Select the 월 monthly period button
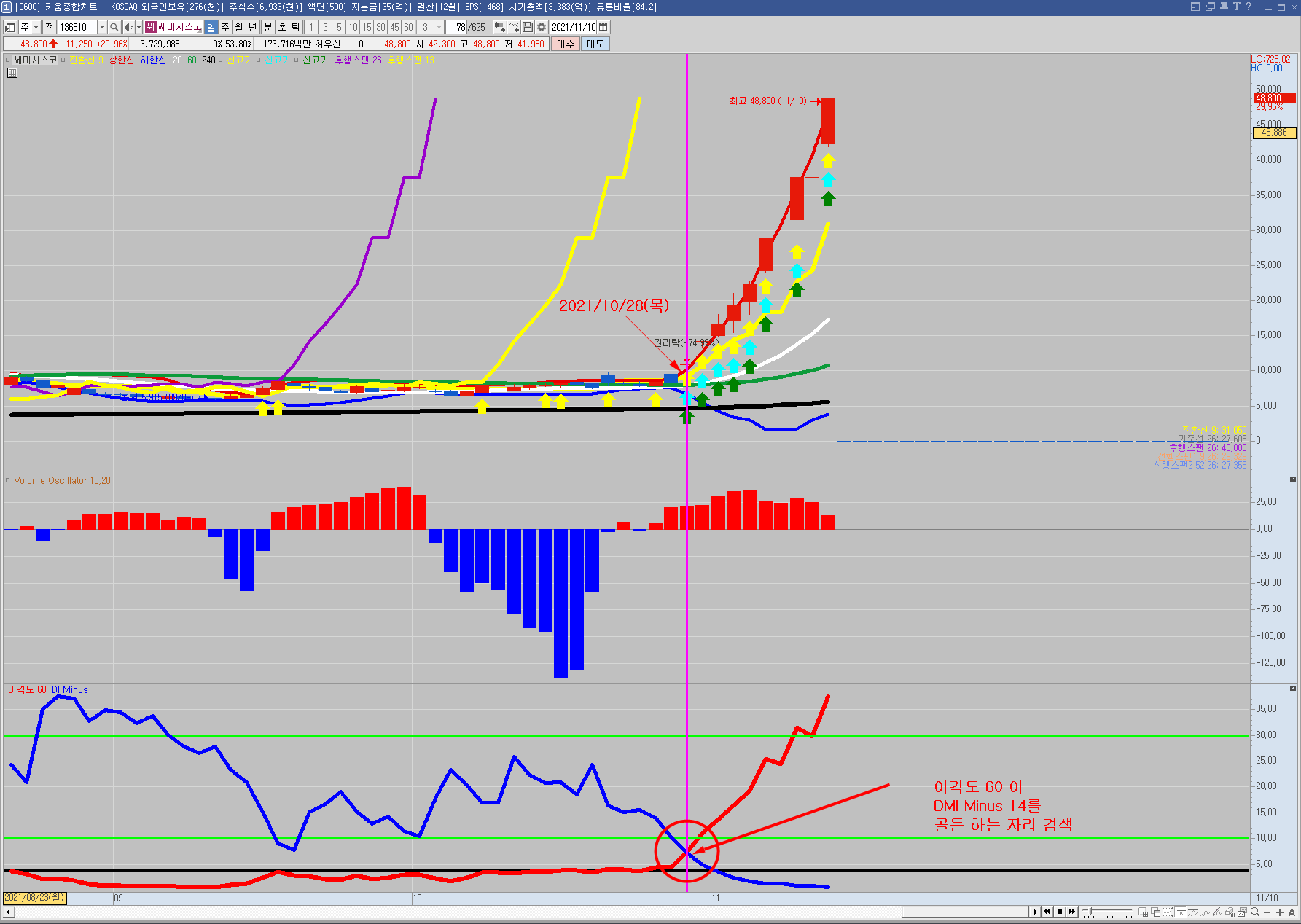Screen dimensions: 1301x924 238,27
